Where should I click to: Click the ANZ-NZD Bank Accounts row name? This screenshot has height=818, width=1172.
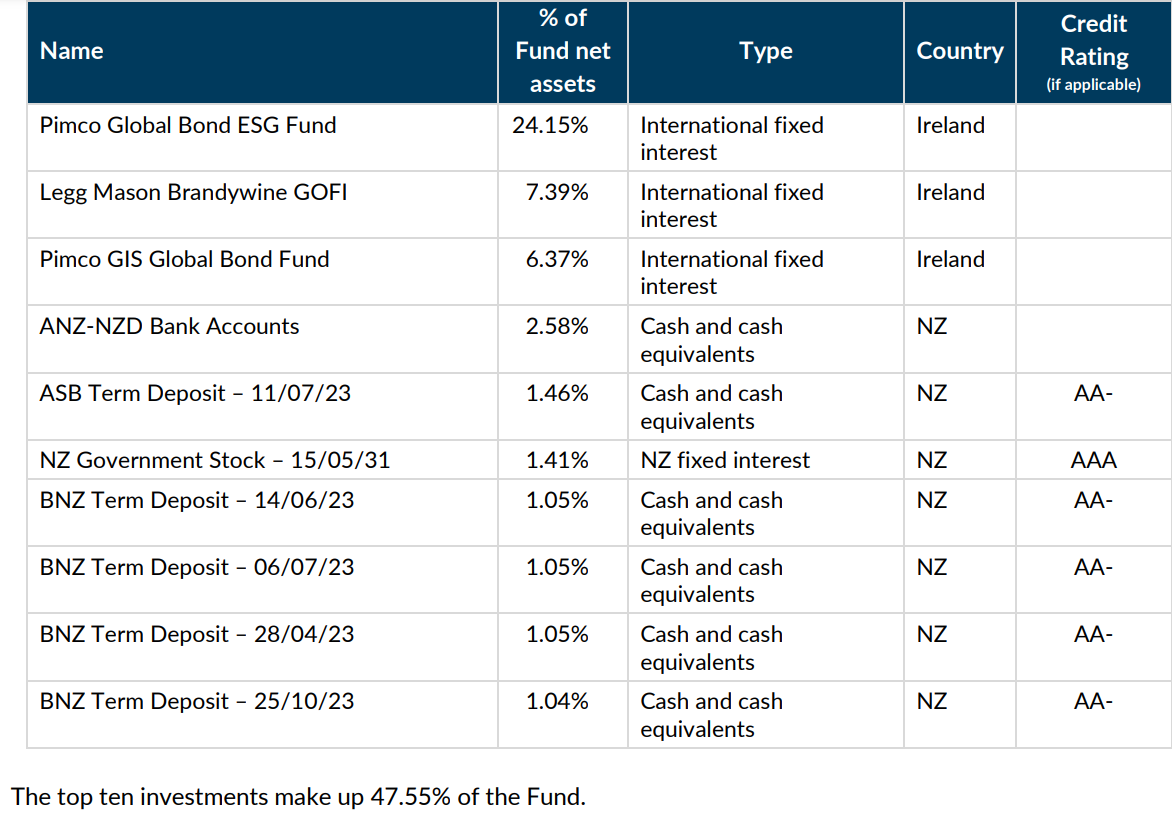[169, 327]
